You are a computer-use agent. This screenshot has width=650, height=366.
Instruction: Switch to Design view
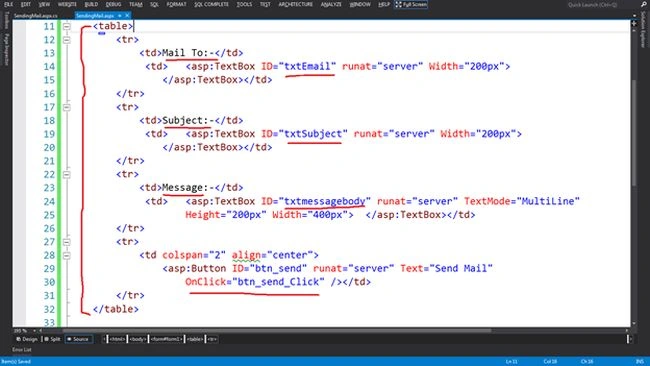click(x=27, y=339)
